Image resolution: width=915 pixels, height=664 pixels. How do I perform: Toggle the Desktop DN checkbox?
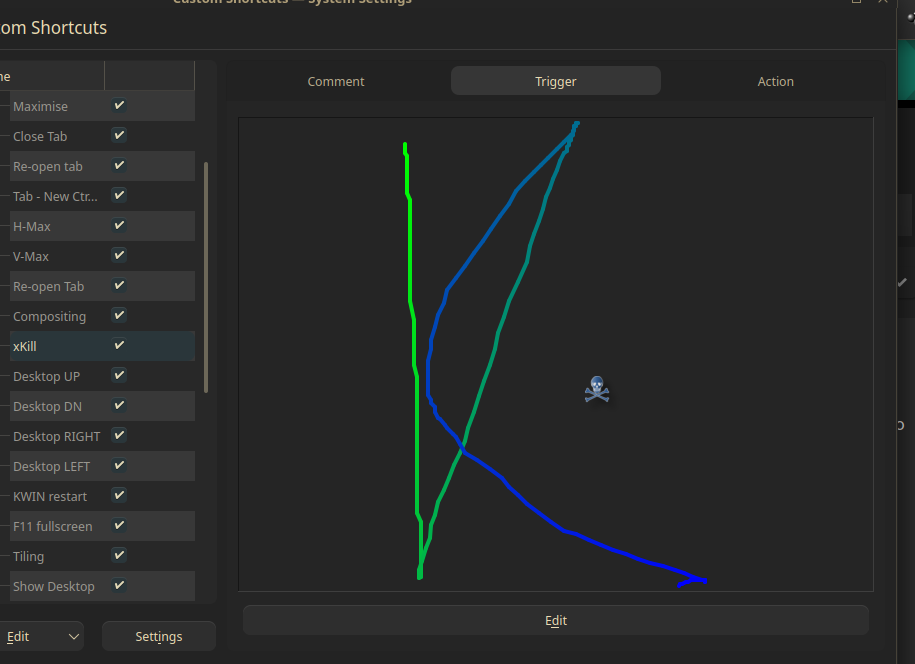[x=119, y=406]
